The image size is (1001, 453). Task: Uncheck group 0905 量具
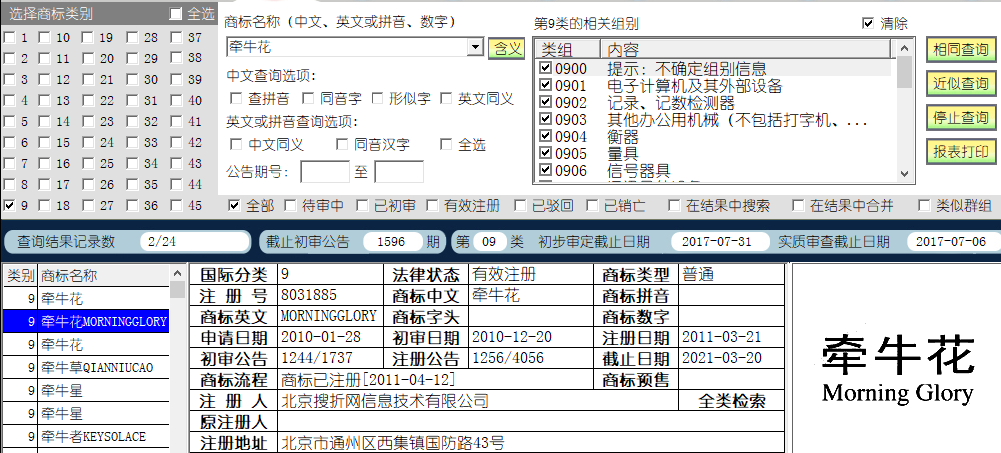click(x=546, y=153)
